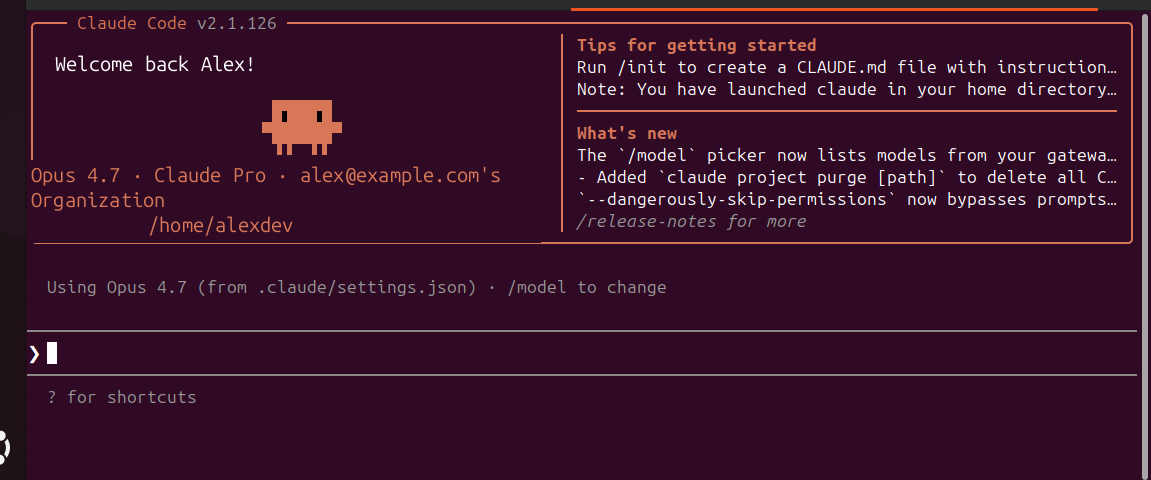Click the "Using Opus 4.7" status message
Image resolution: width=1151 pixels, height=480 pixels.
(115, 287)
